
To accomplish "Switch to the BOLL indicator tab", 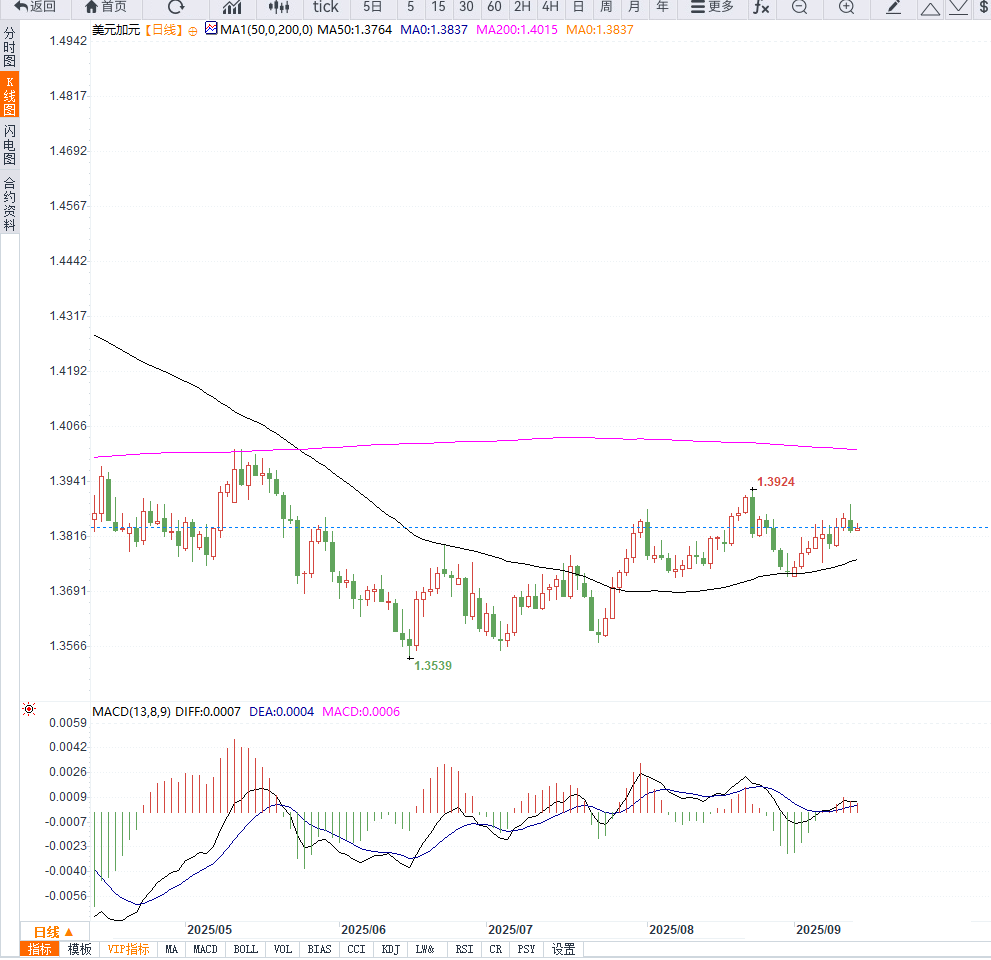I will coord(245,949).
